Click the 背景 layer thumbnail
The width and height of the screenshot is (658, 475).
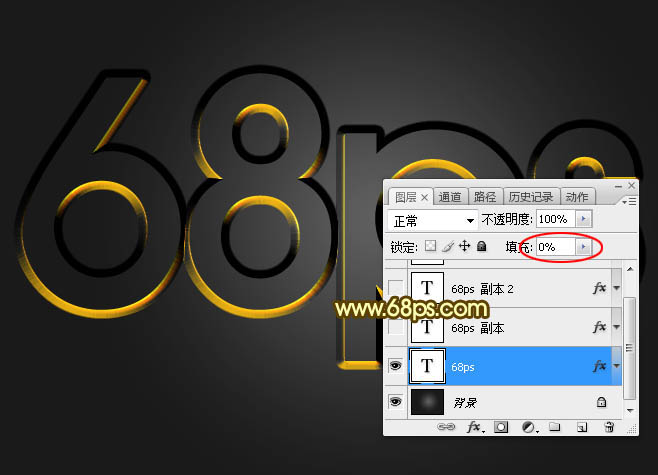[427, 402]
